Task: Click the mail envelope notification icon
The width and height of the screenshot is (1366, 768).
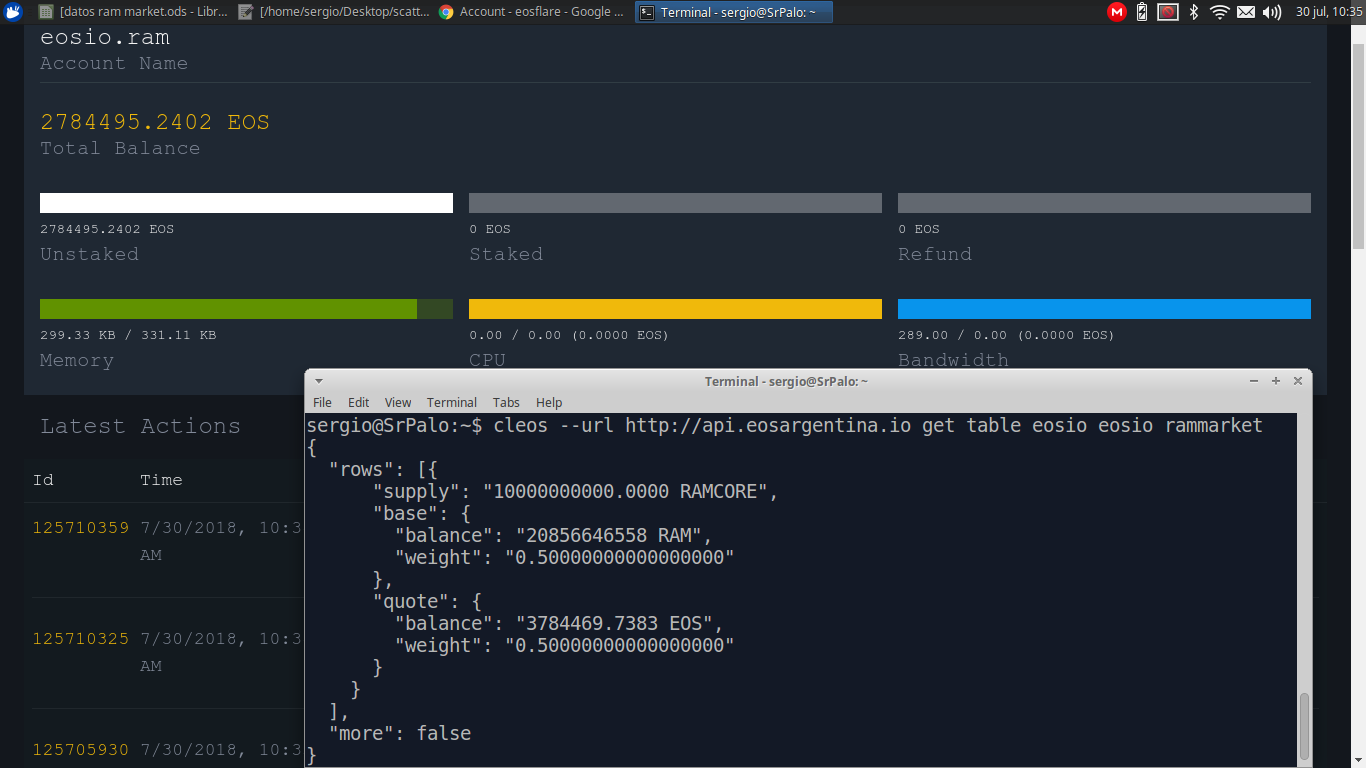Action: coord(1246,12)
